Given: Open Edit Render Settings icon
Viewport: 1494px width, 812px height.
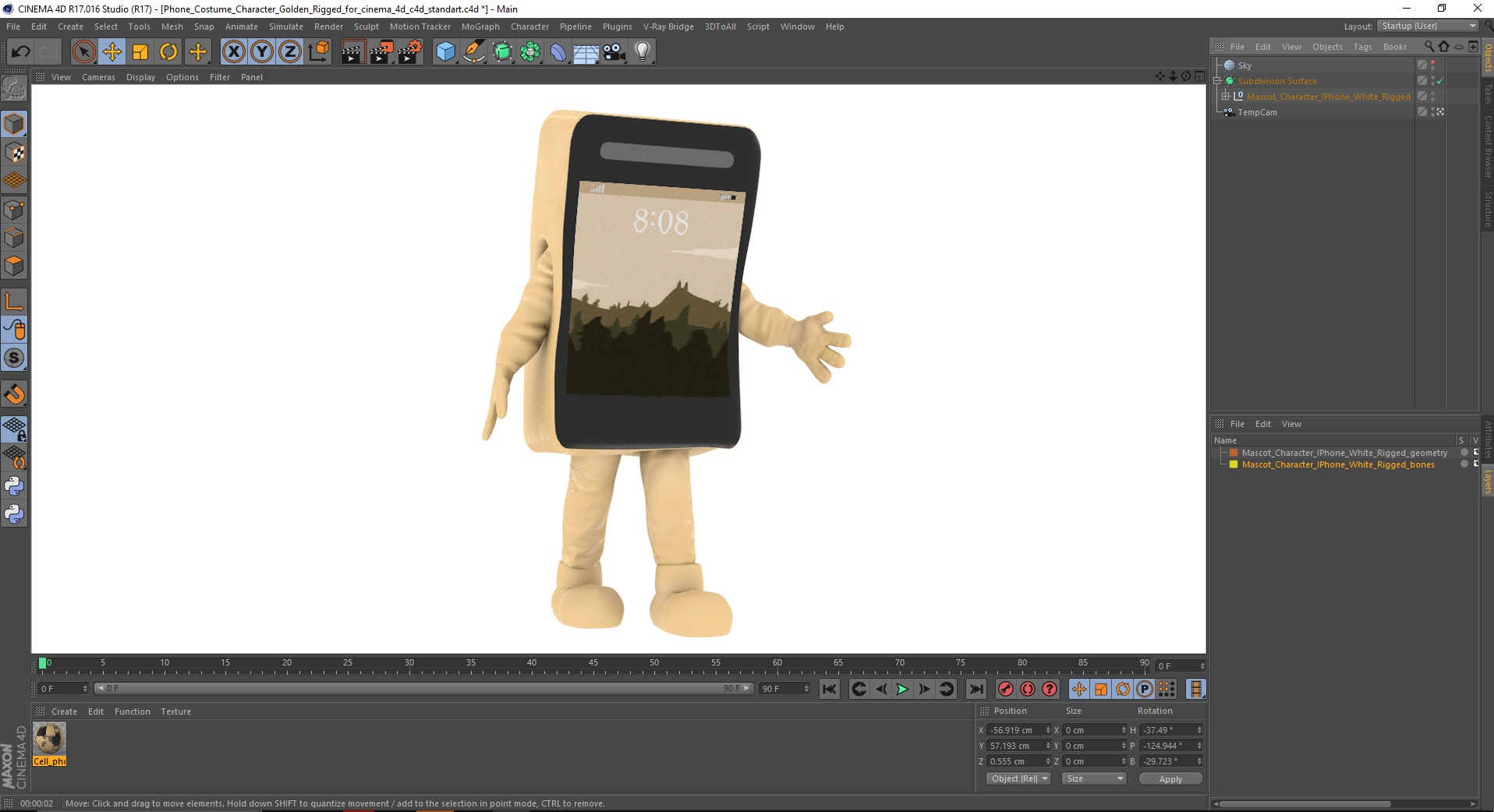Looking at the screenshot, I should tap(410, 52).
